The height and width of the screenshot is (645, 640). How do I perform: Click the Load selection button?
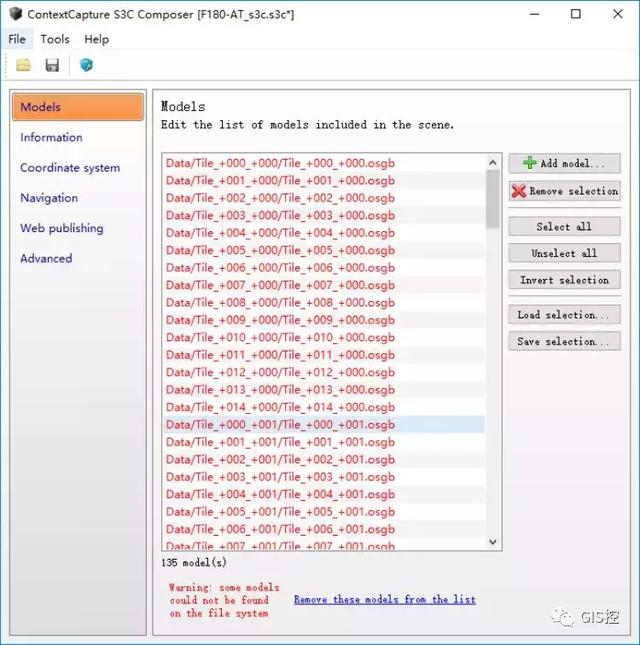coord(564,315)
